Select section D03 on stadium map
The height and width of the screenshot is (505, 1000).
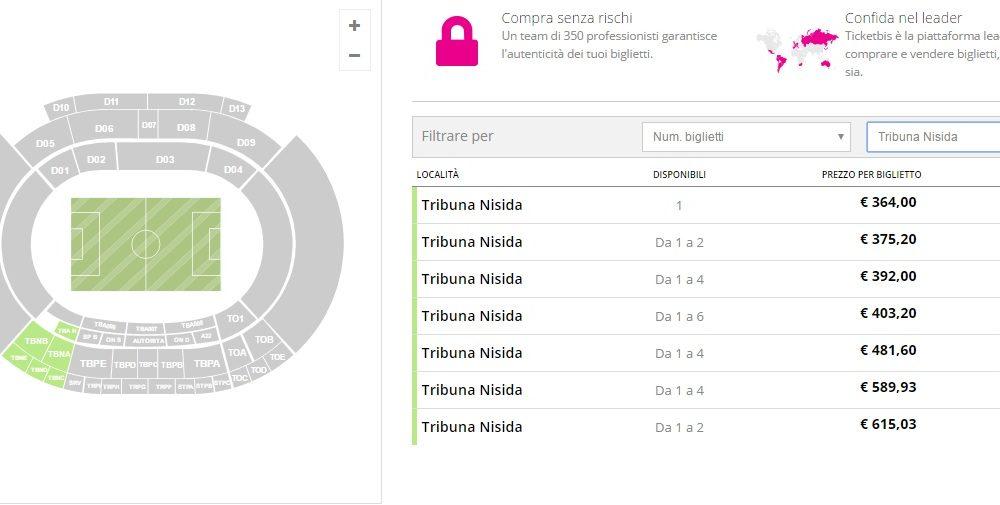point(165,160)
